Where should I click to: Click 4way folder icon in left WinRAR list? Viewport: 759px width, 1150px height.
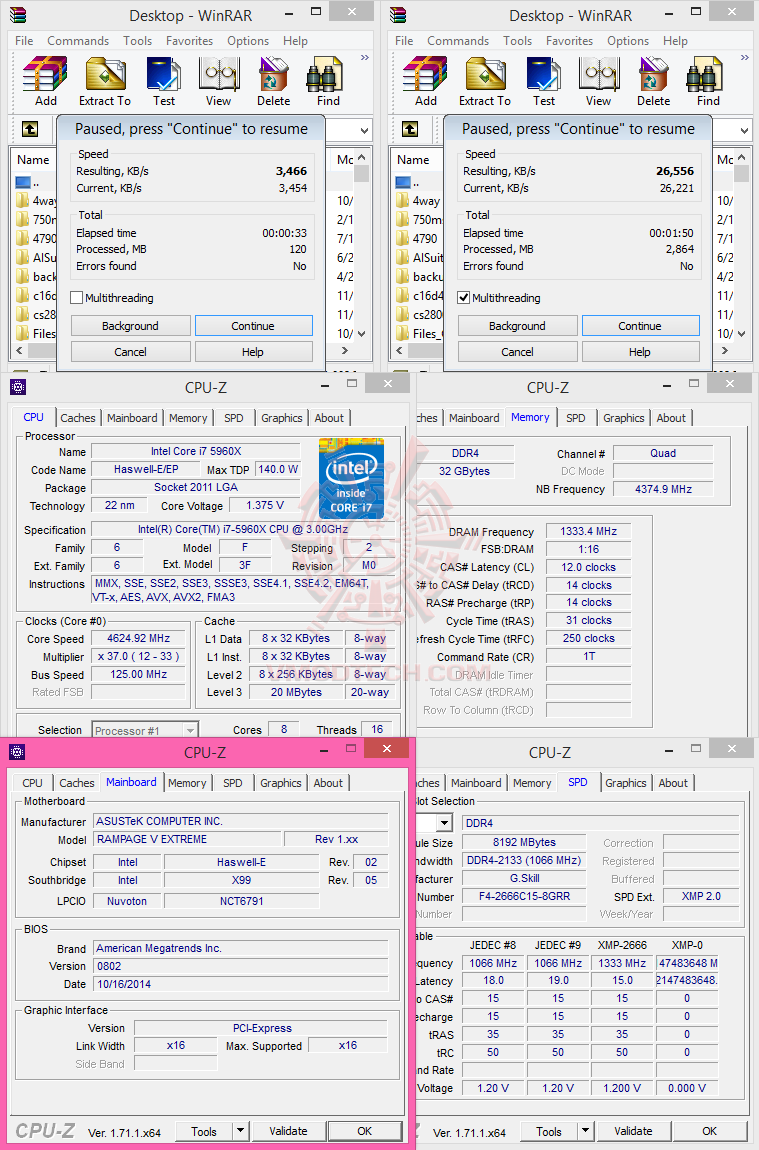pos(23,200)
